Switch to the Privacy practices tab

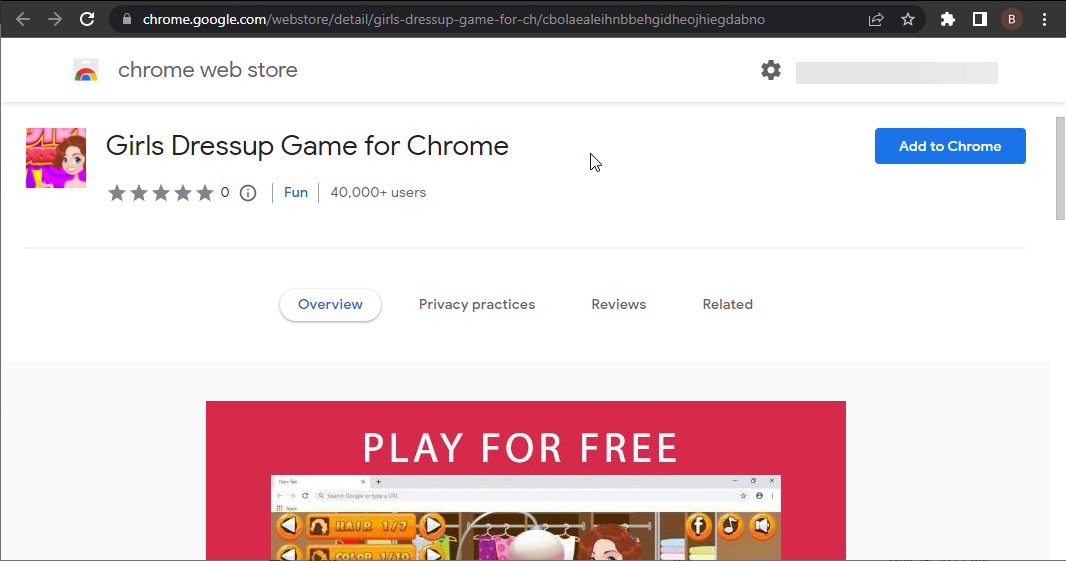click(477, 305)
